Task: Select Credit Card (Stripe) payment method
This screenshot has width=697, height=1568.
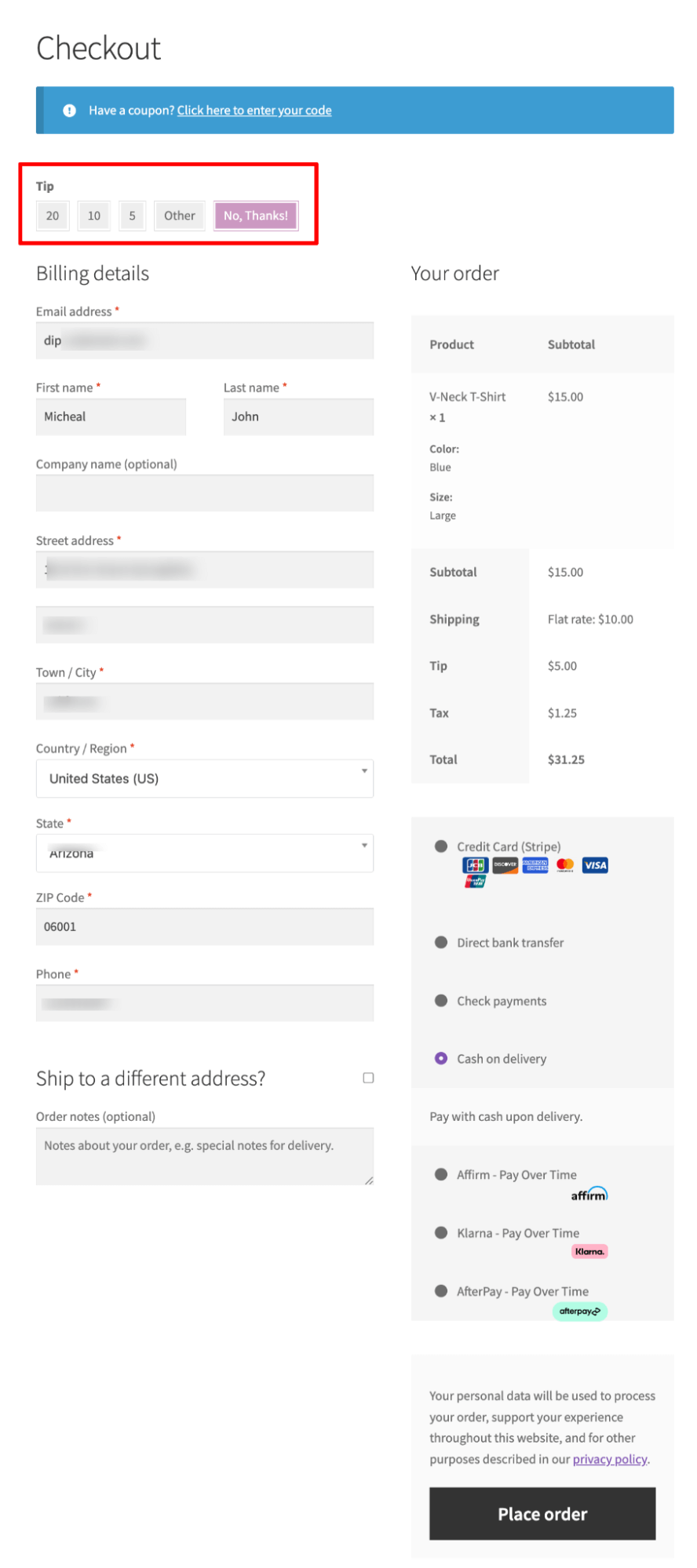Action: tap(441, 846)
